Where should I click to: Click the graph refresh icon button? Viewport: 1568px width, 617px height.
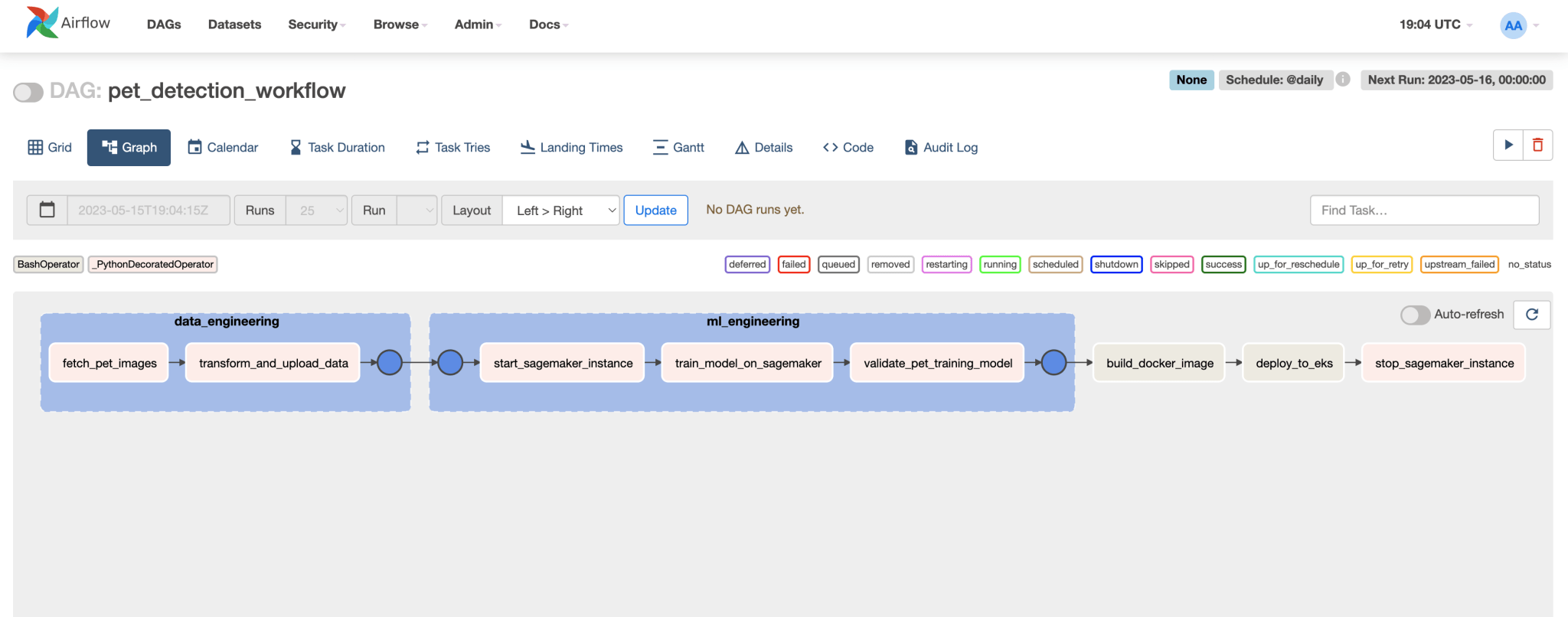pyautogui.click(x=1532, y=315)
